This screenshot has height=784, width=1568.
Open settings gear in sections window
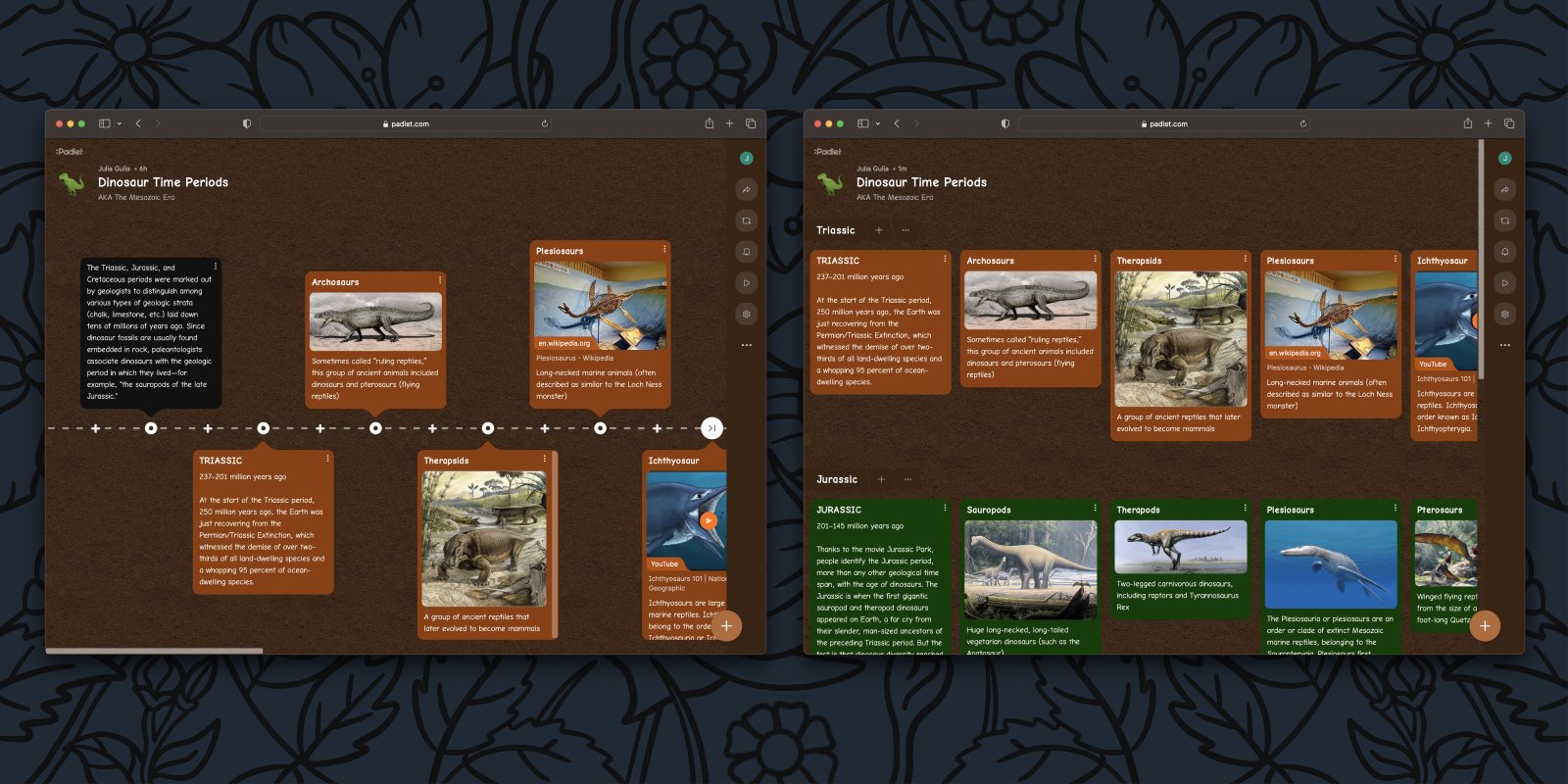[x=1504, y=315]
